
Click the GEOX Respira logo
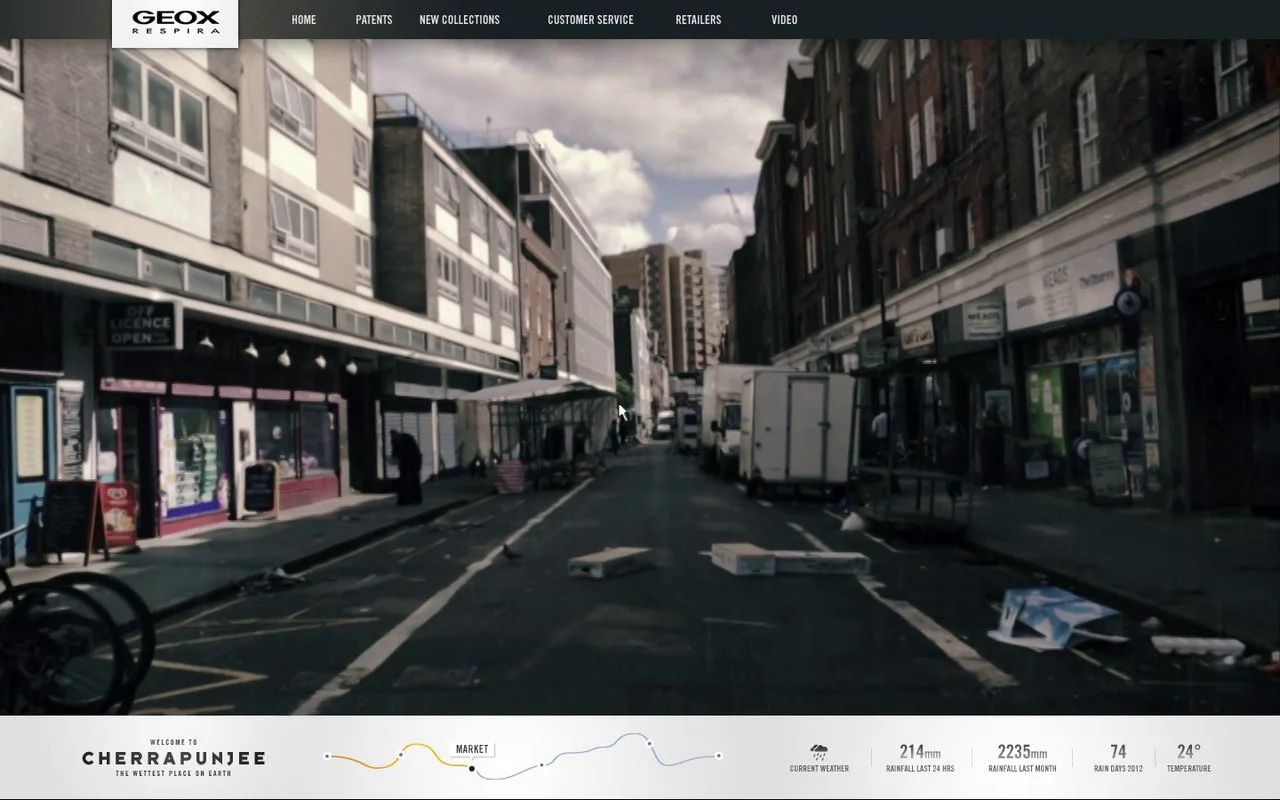point(175,22)
